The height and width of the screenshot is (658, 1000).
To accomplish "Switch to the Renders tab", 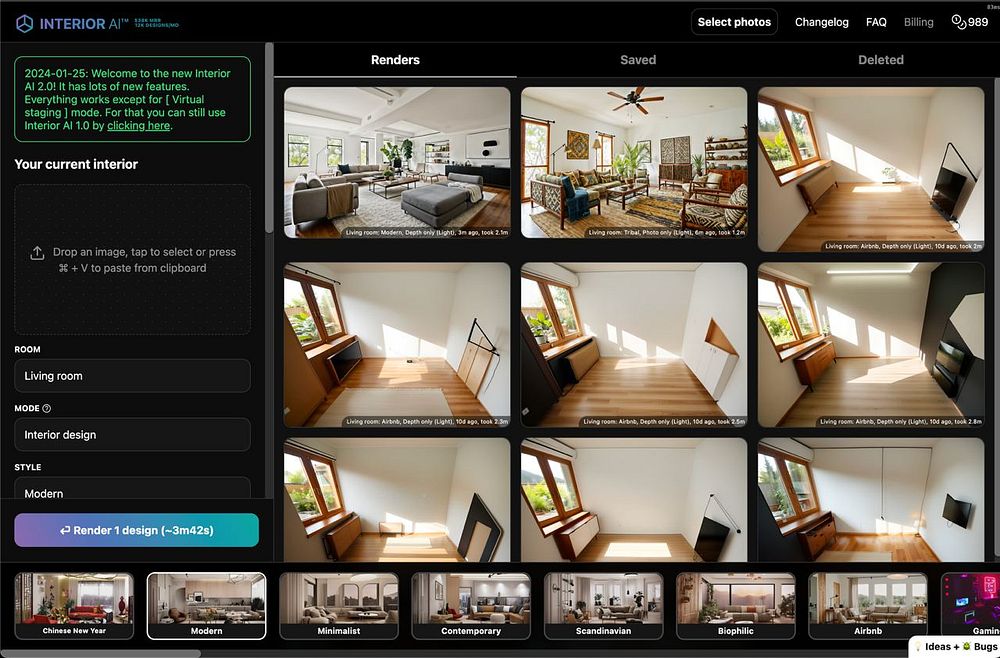I will pos(395,60).
